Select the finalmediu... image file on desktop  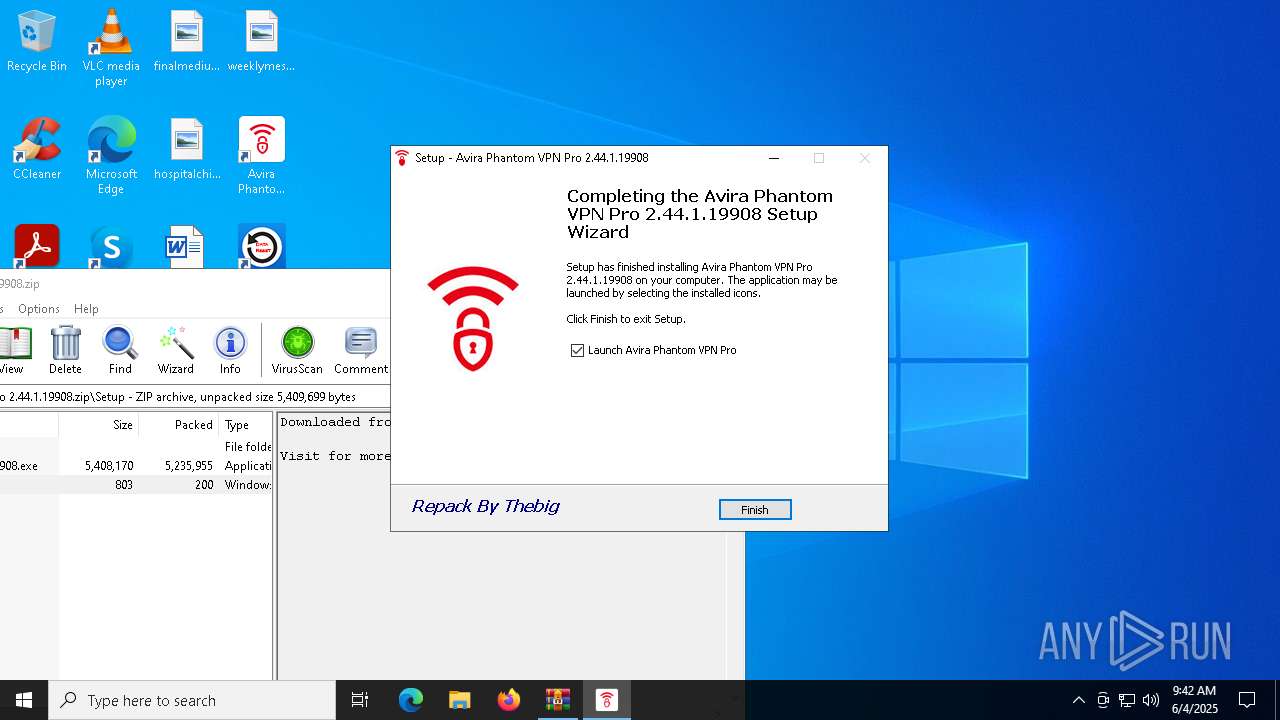click(187, 41)
